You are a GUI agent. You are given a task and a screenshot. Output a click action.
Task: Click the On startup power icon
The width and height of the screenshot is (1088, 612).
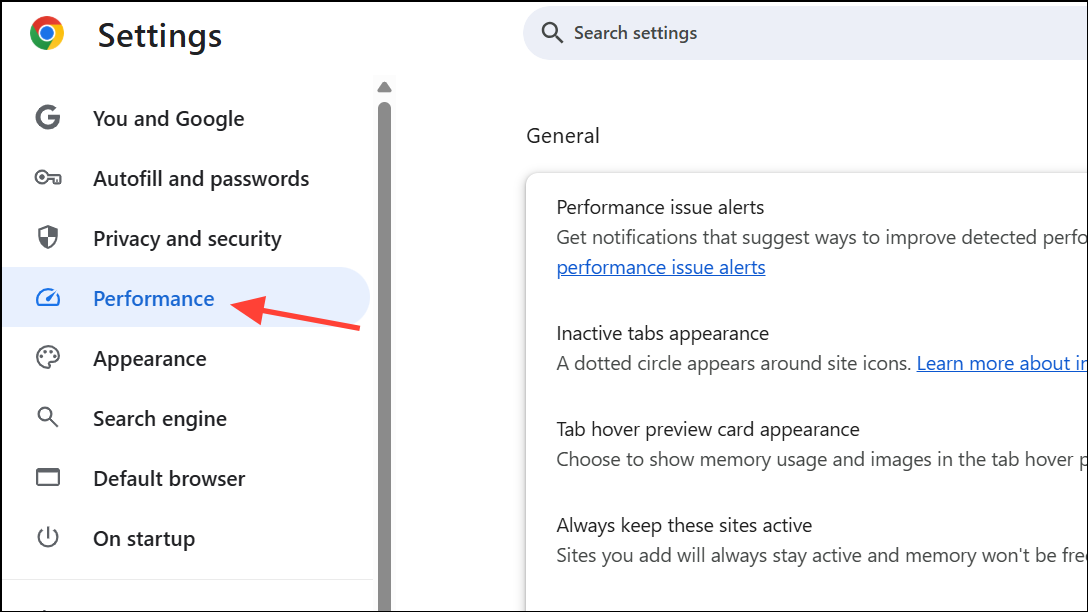click(48, 538)
